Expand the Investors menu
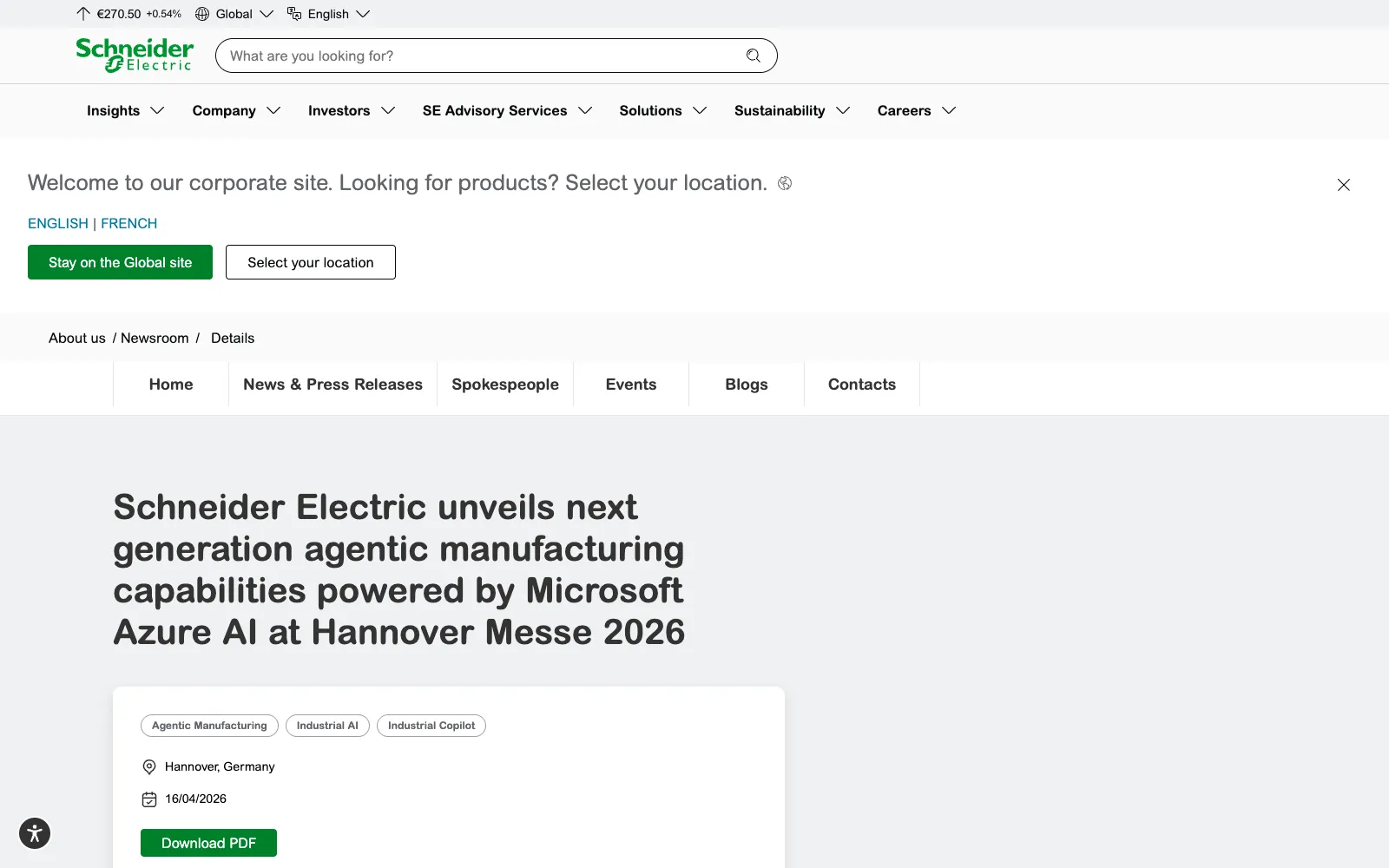1389x868 pixels. coord(352,110)
